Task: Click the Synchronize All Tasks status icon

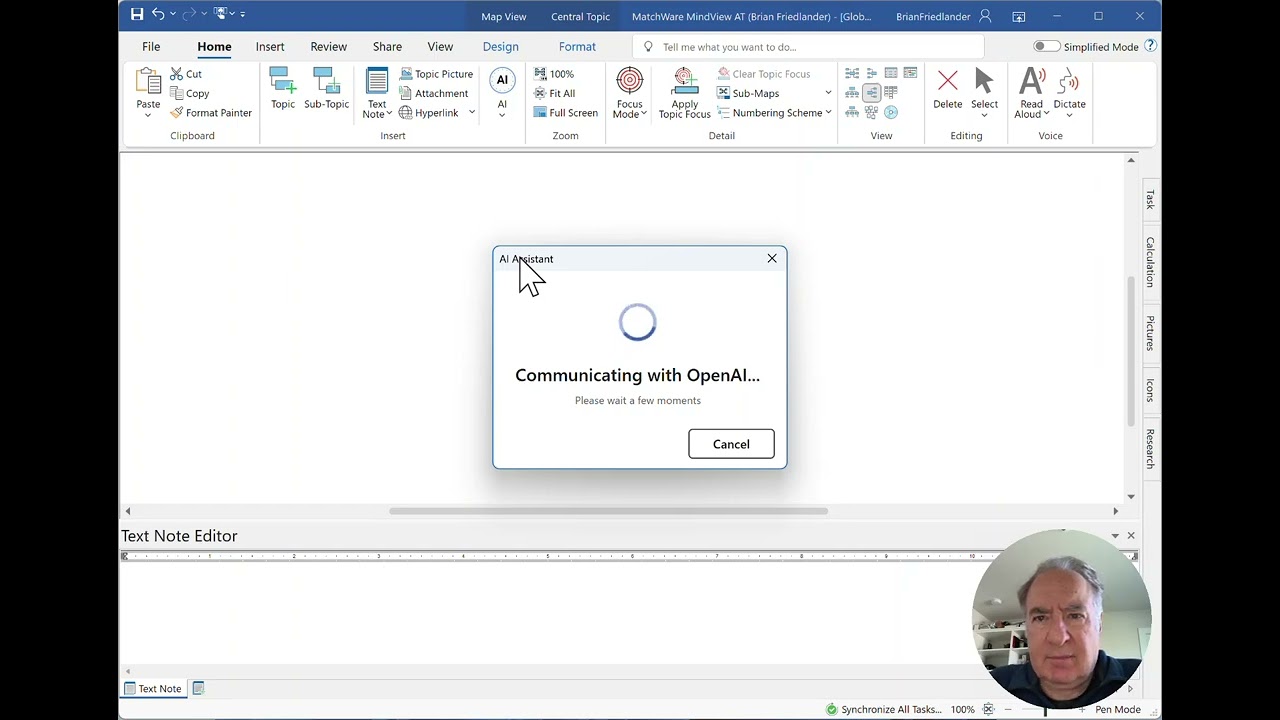Action: (831, 709)
